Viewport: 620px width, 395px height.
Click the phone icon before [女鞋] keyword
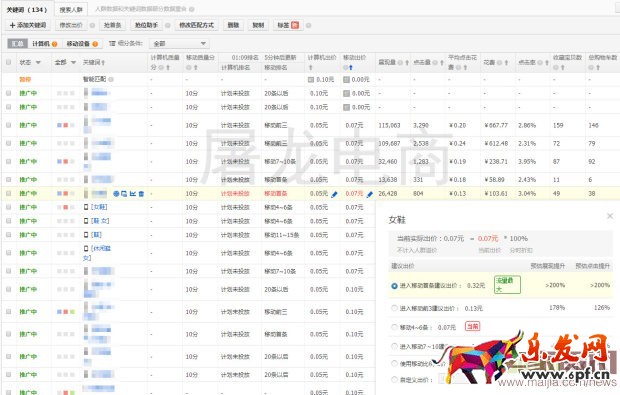[x=86, y=207]
